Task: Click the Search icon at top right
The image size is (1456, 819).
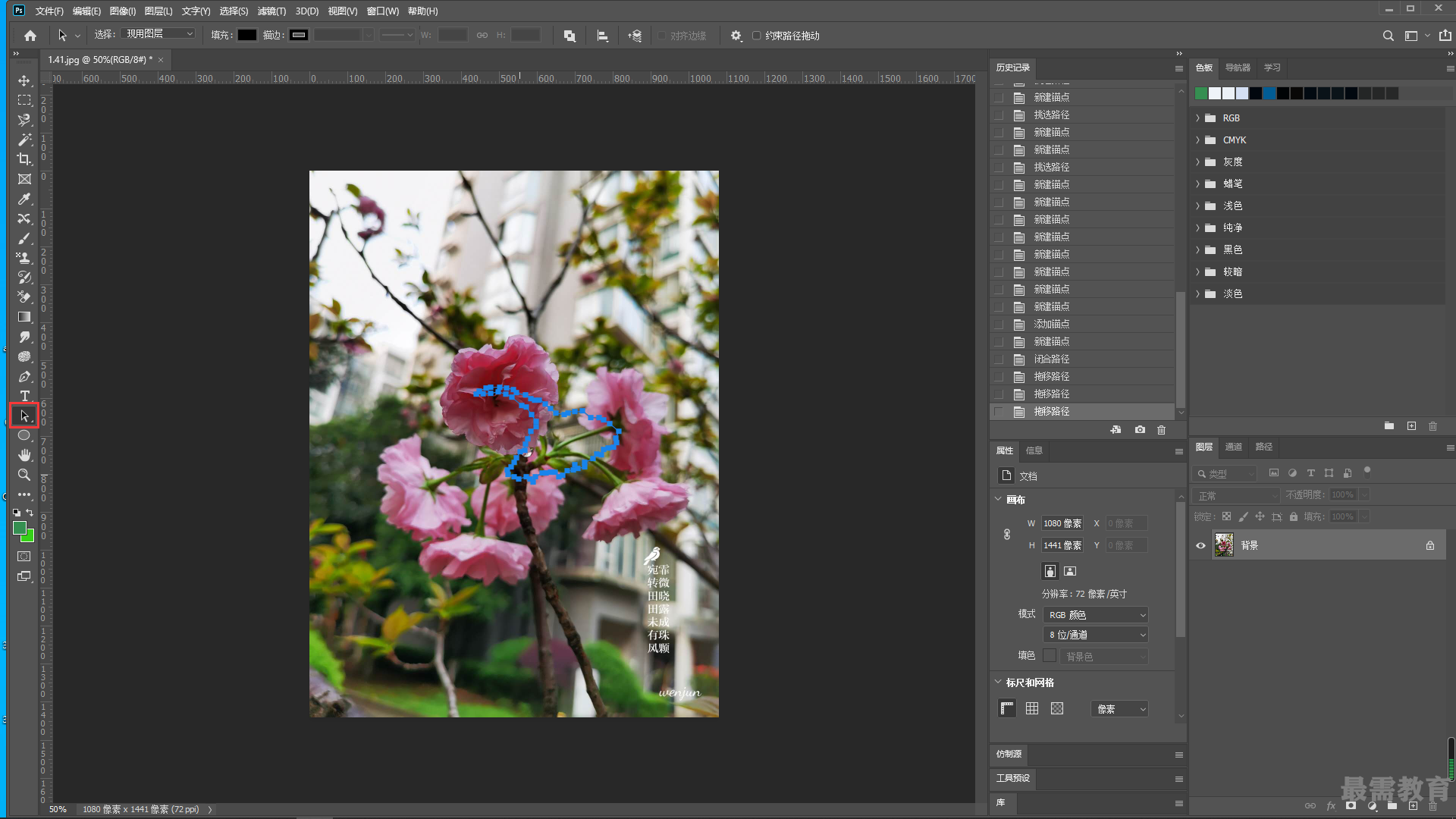Action: [1388, 36]
